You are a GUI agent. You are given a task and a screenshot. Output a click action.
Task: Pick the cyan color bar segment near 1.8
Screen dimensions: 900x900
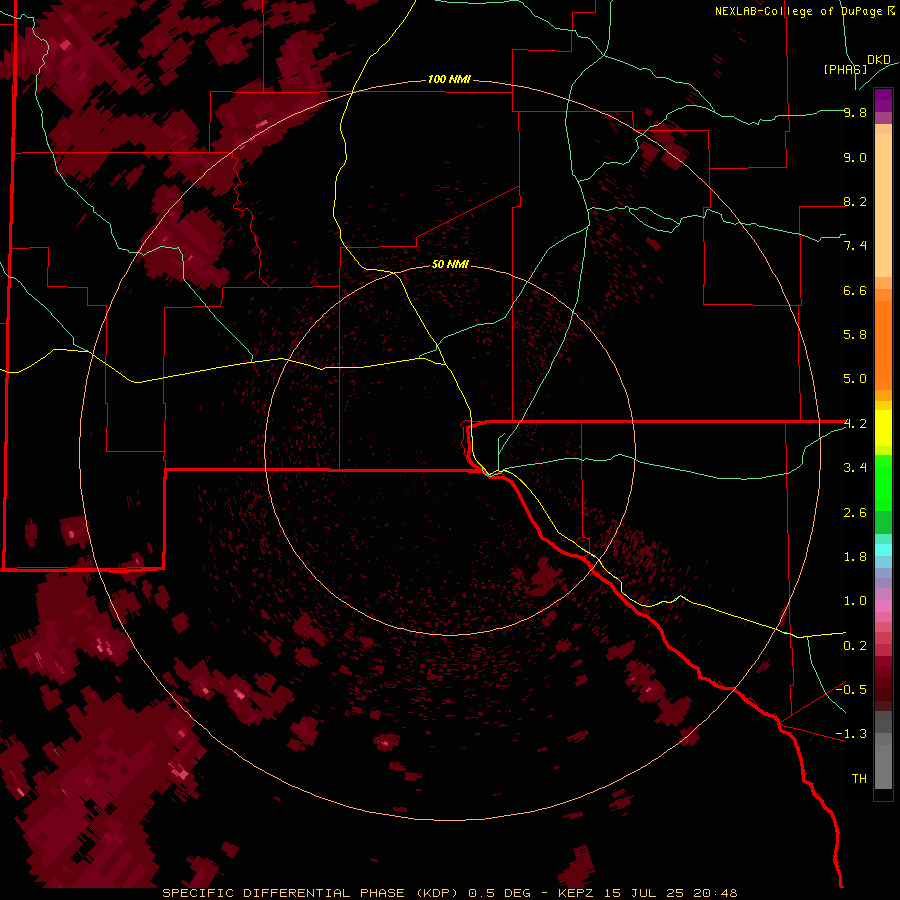point(883,550)
